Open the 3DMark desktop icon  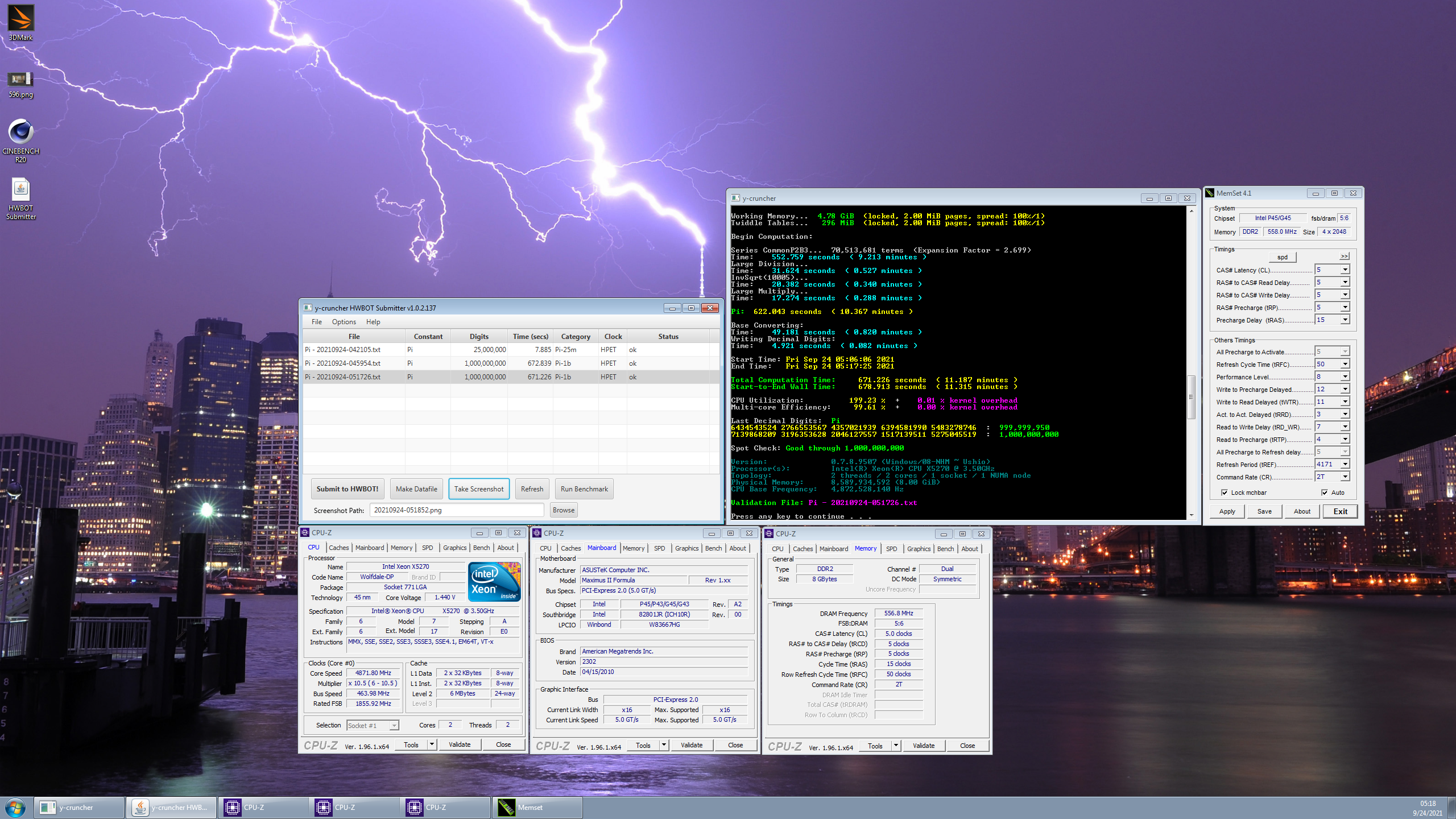[x=20, y=23]
